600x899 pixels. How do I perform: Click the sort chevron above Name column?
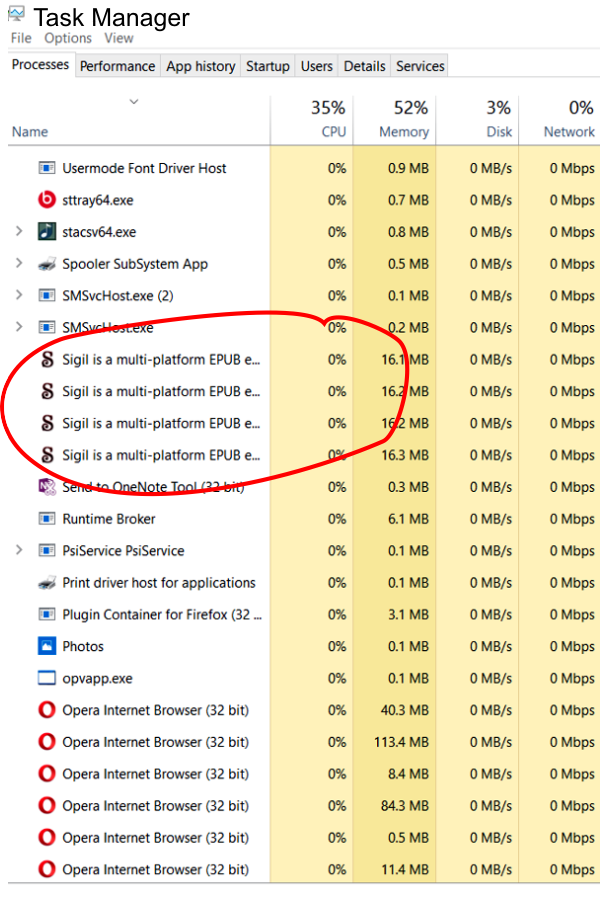click(x=134, y=102)
